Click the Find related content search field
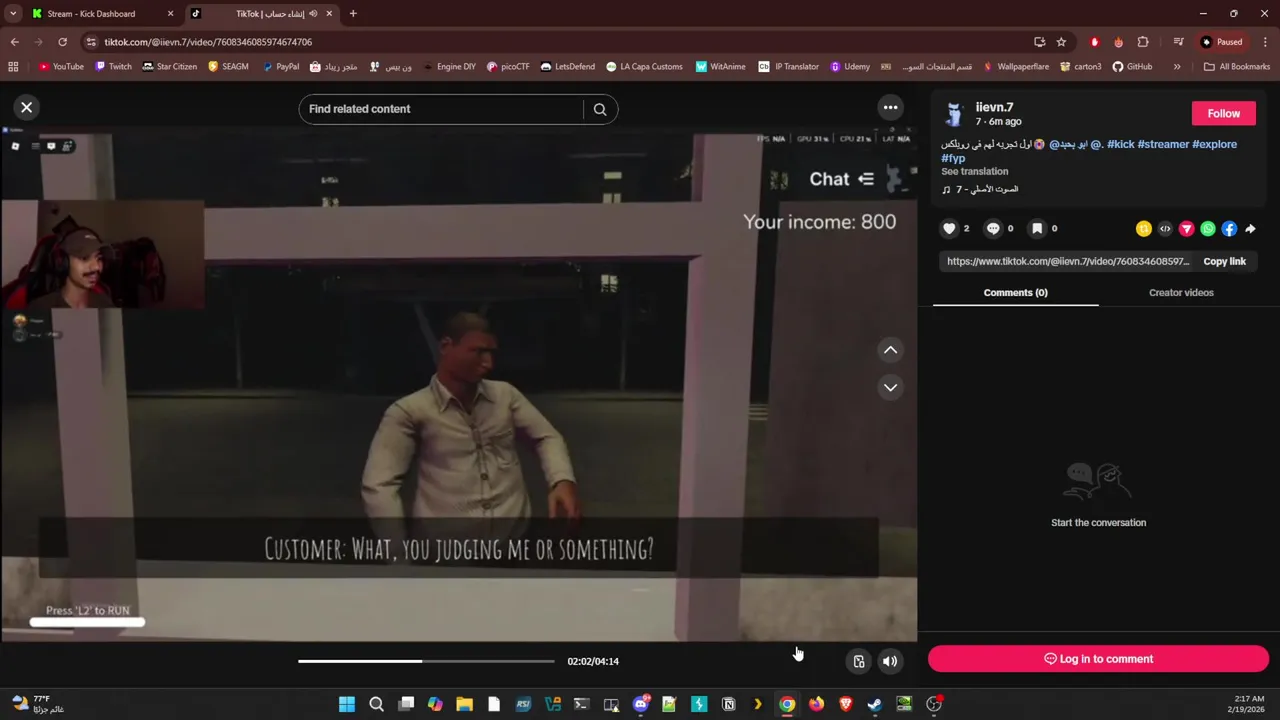1280x720 pixels. tap(441, 109)
